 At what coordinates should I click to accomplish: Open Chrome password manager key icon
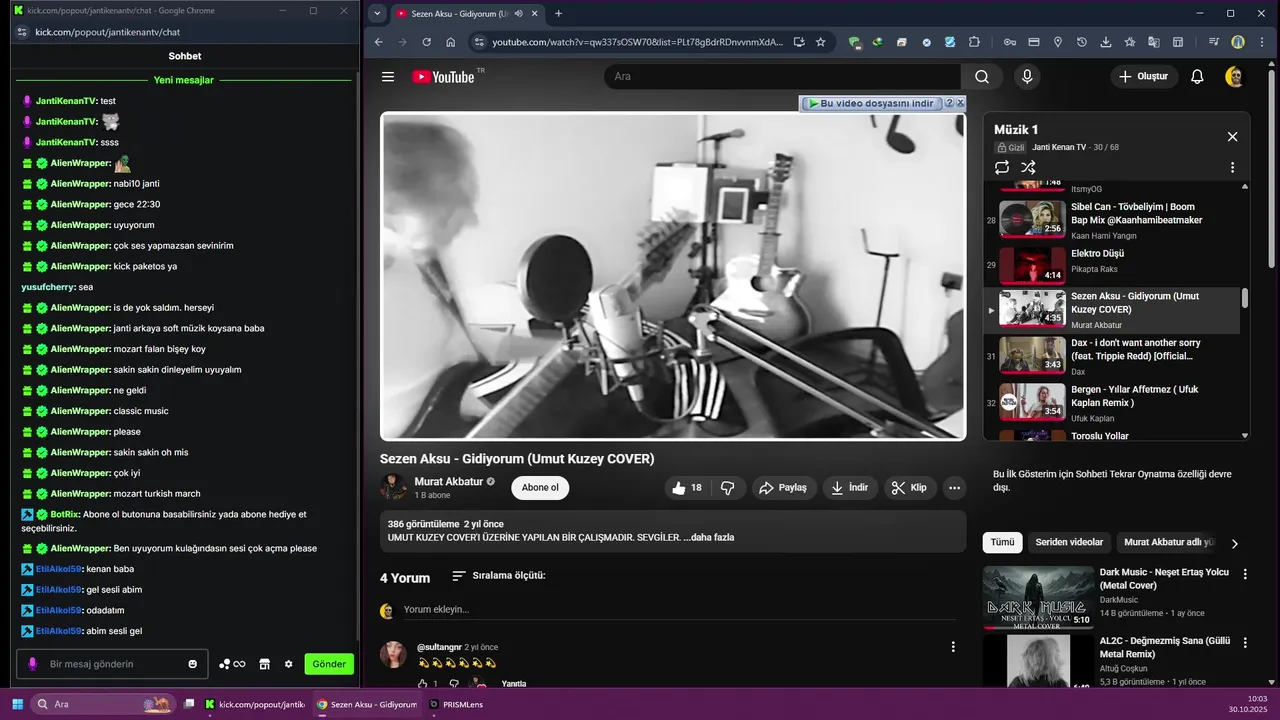(x=1009, y=42)
